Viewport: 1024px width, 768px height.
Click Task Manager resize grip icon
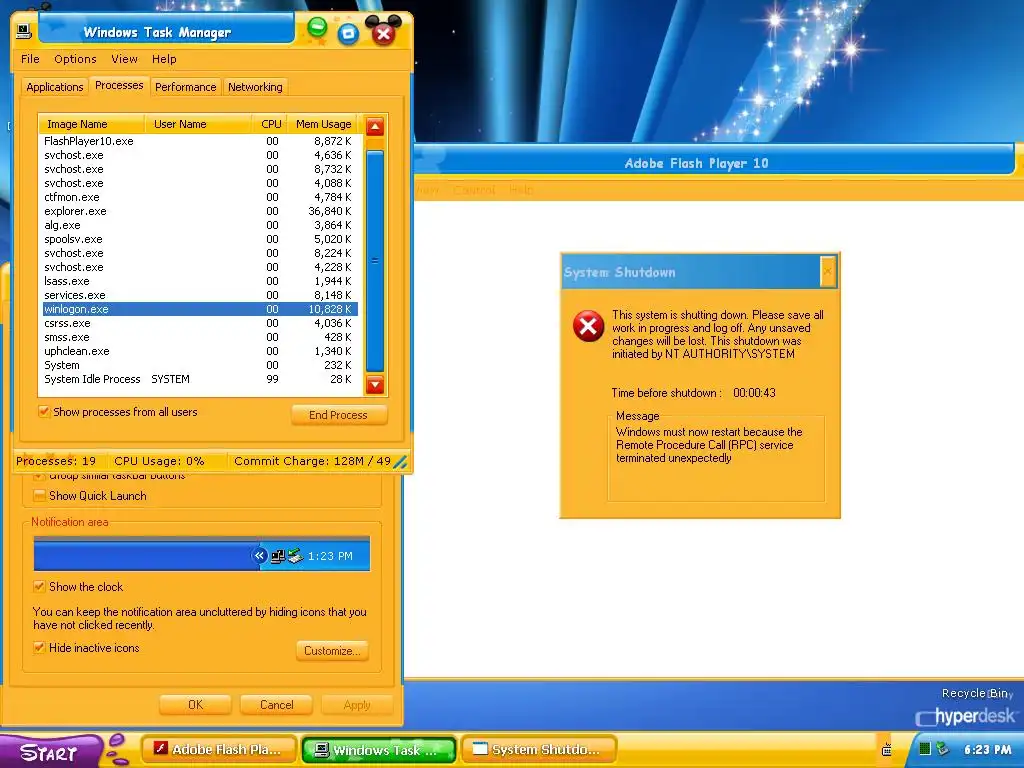pyautogui.click(x=400, y=462)
